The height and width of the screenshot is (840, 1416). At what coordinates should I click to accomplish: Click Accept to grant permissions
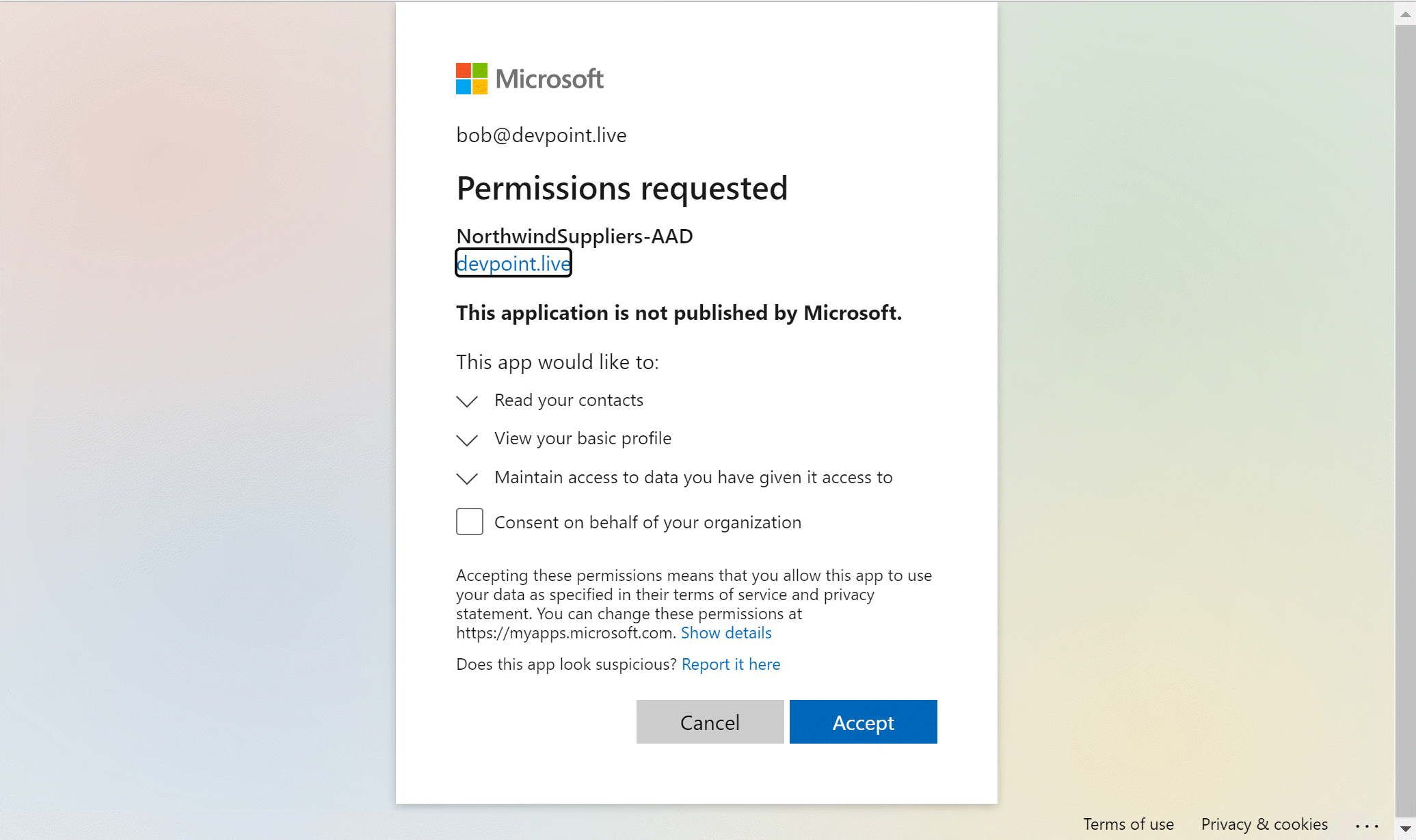coord(863,721)
